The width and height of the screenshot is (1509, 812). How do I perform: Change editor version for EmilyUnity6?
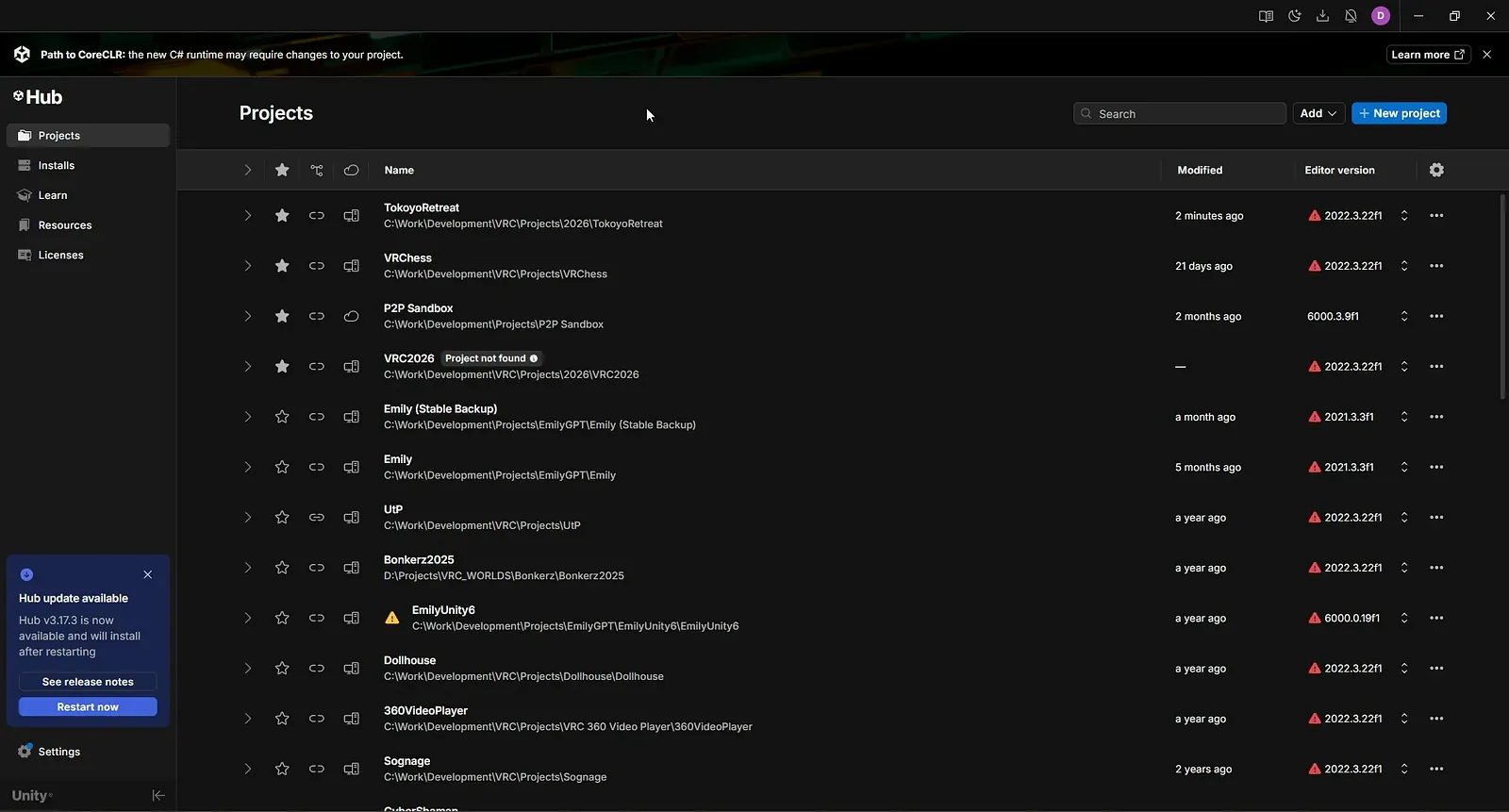click(x=1404, y=618)
